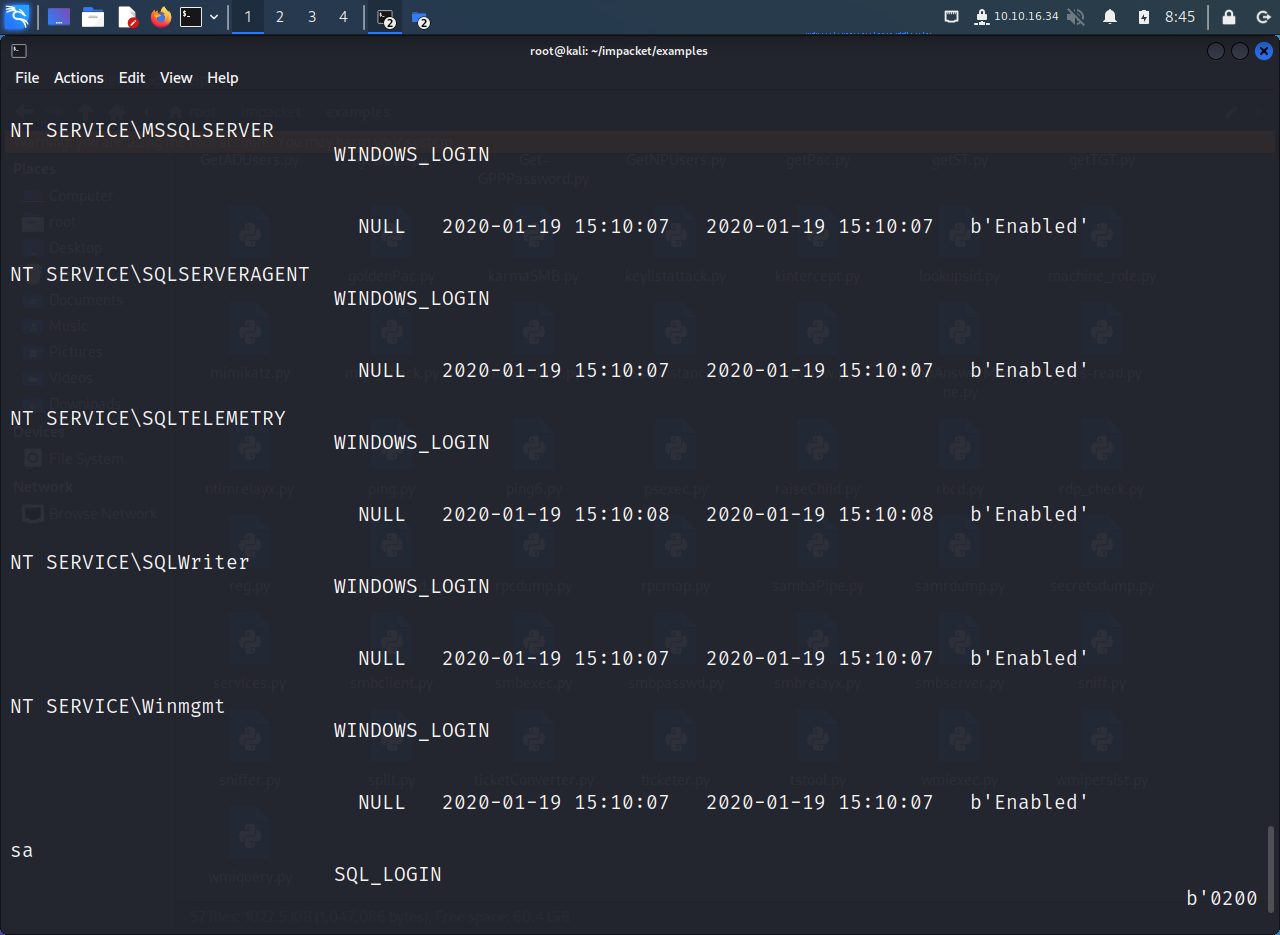
Task: Lock the screen with padlock icon
Action: pos(1229,17)
